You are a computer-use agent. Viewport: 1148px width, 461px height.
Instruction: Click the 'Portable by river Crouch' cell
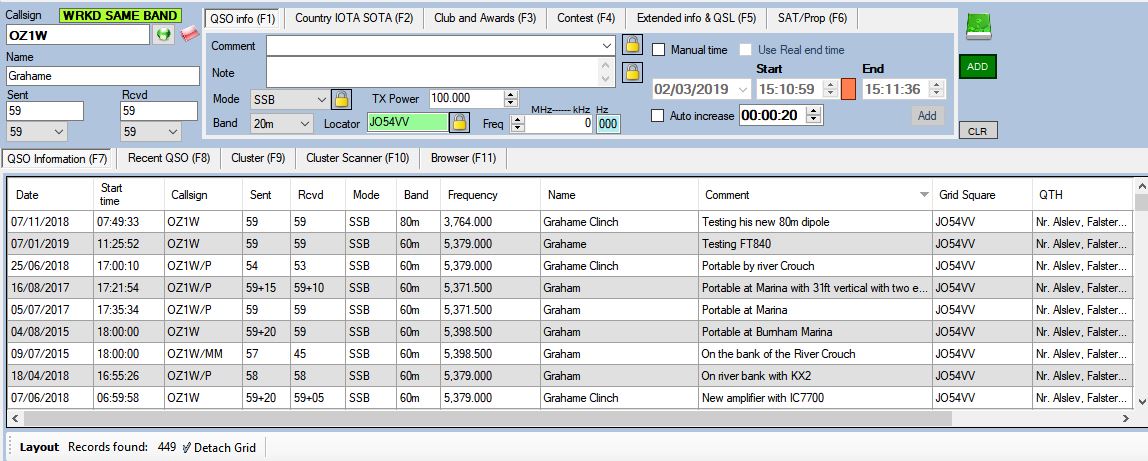pyautogui.click(x=815, y=266)
